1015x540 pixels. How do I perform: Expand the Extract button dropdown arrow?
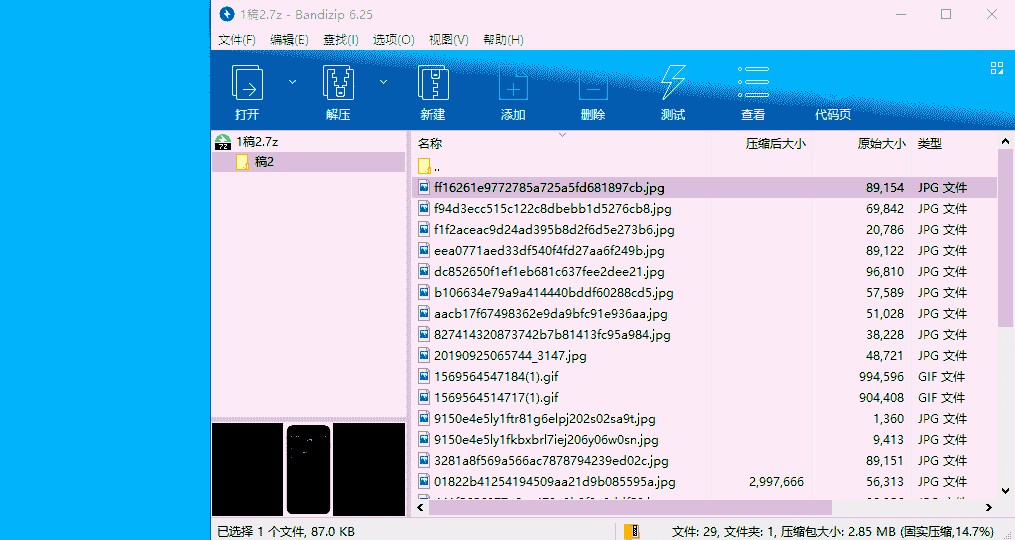tap(383, 82)
